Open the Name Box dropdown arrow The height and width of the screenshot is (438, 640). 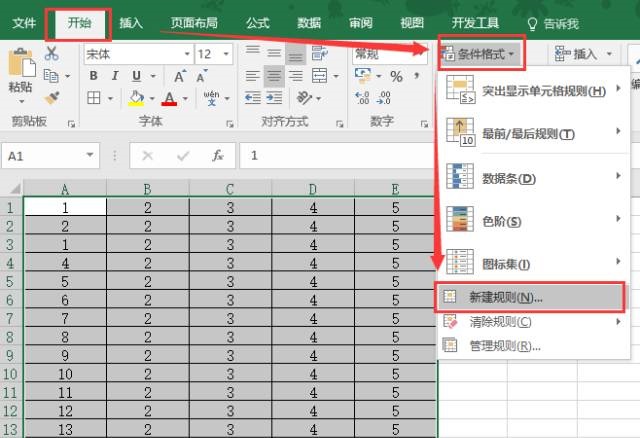coord(90,155)
